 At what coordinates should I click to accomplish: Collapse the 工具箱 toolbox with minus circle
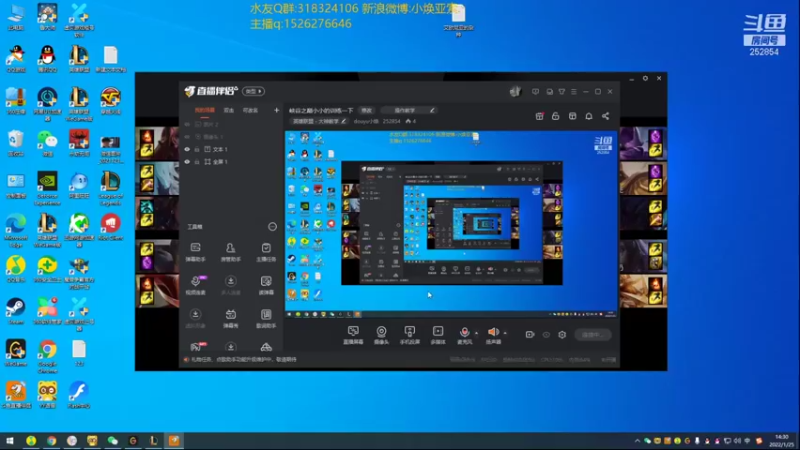[x=272, y=227]
